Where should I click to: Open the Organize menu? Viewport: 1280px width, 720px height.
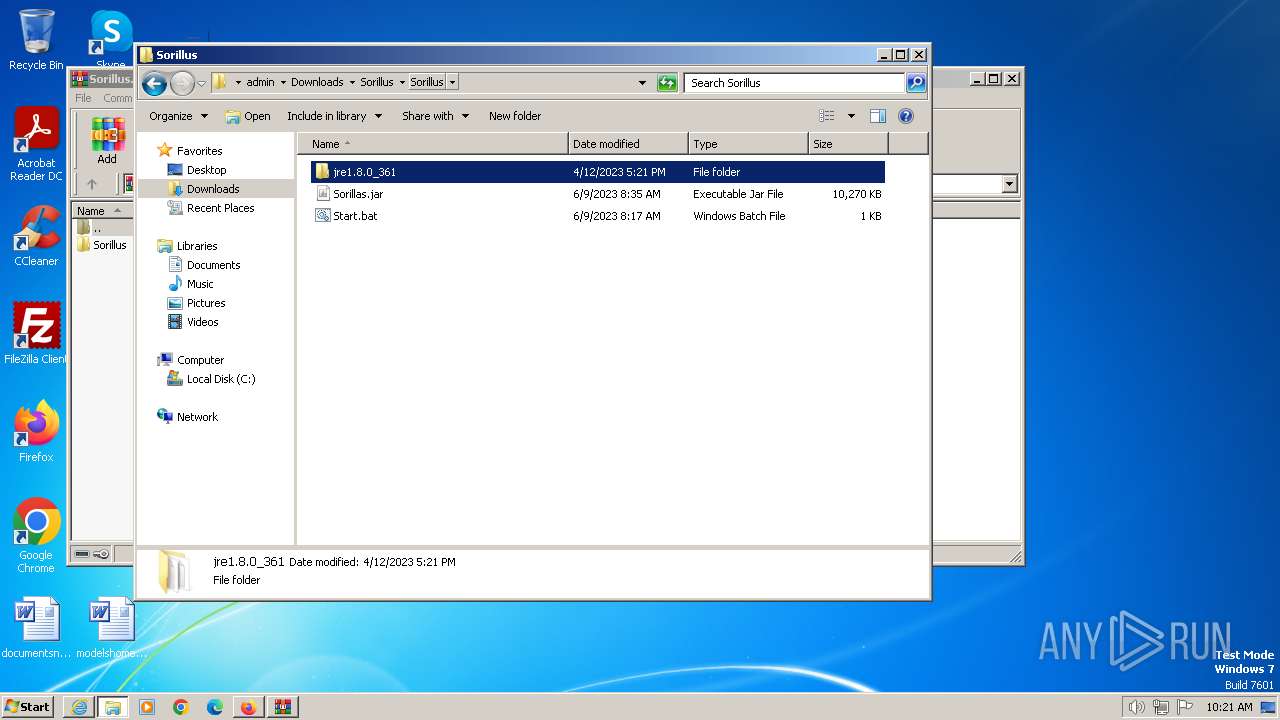coord(178,116)
